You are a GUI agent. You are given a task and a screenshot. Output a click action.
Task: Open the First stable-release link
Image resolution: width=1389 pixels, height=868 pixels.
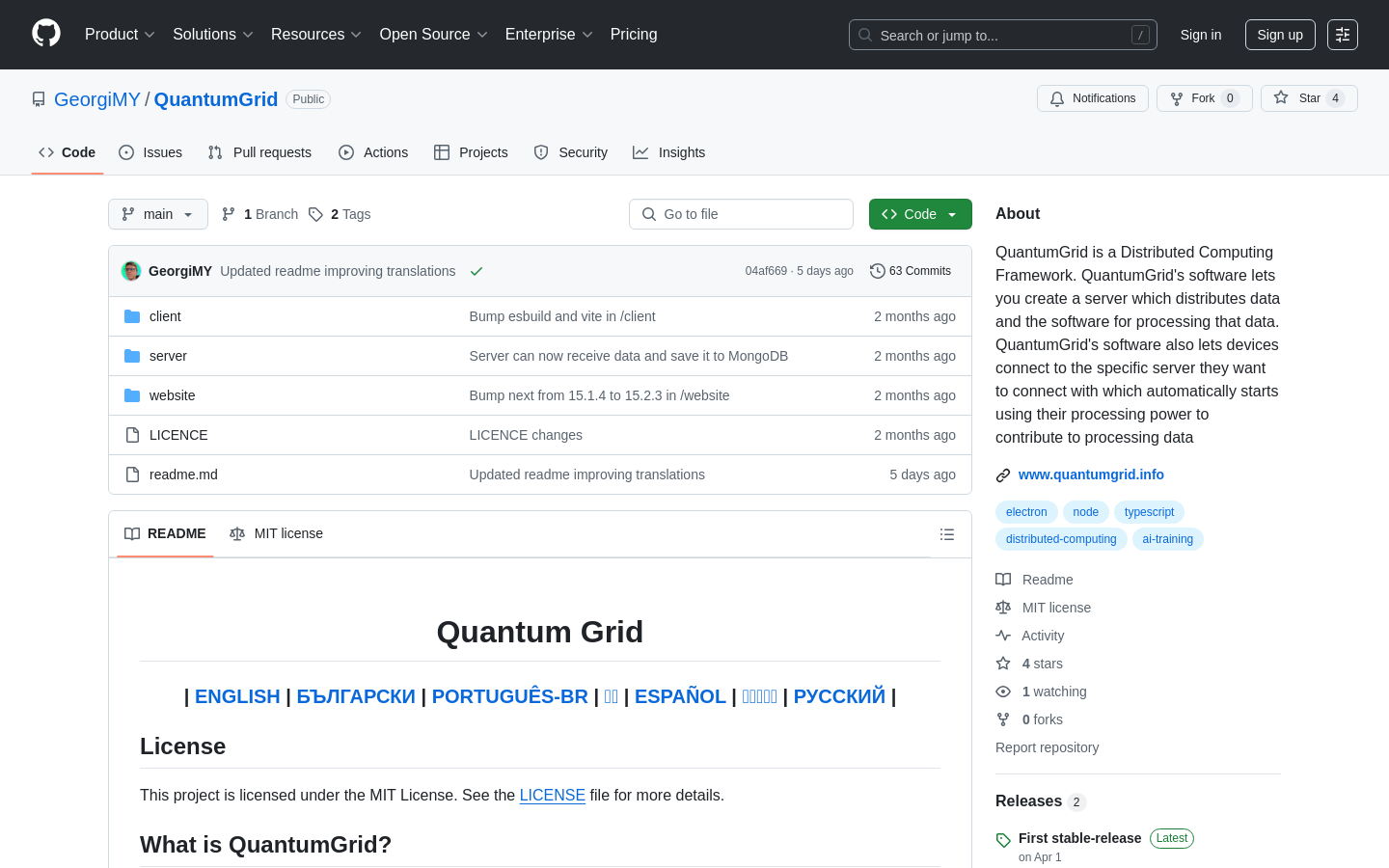pyautogui.click(x=1079, y=838)
